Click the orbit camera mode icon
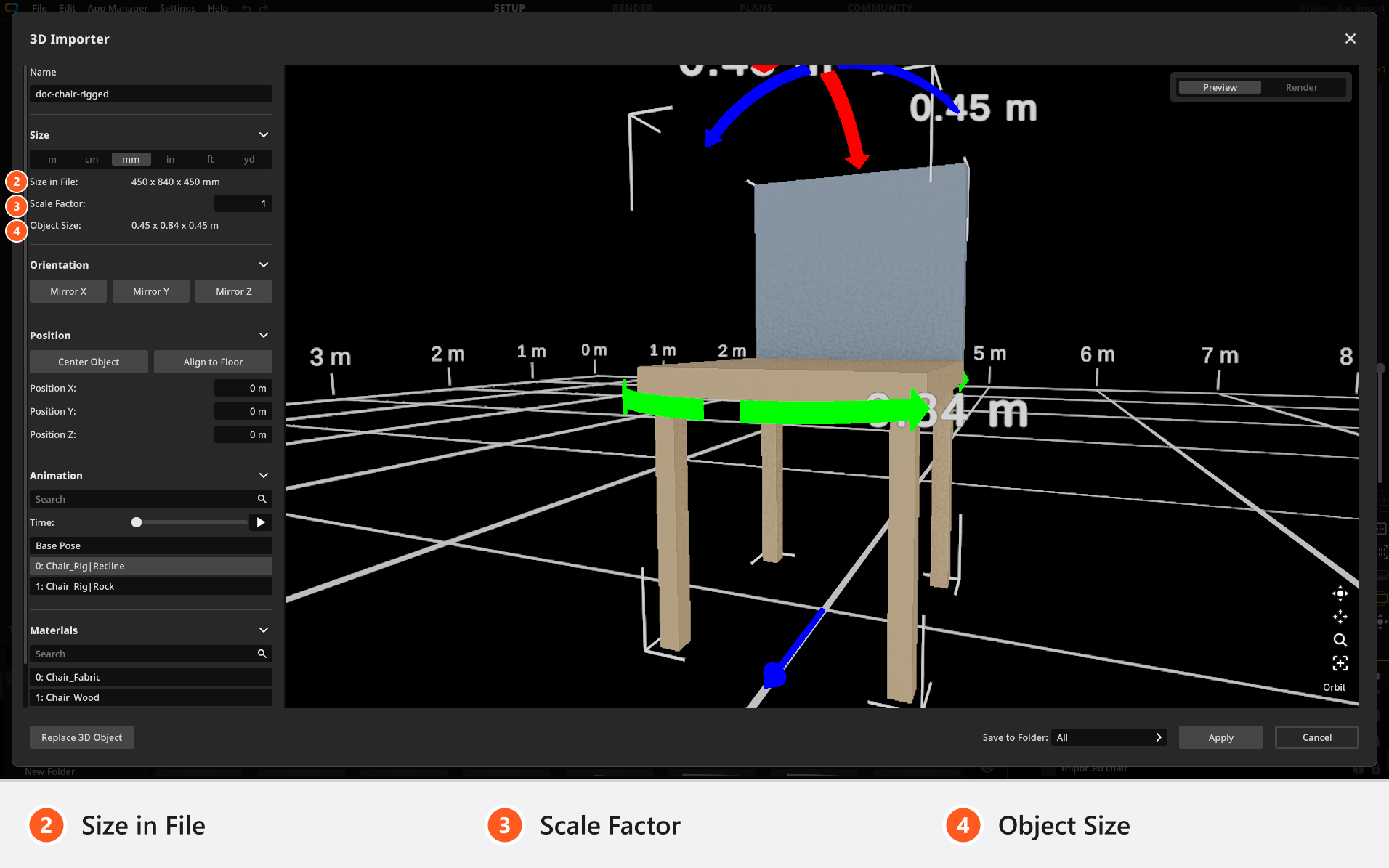1389x868 pixels. [x=1340, y=593]
